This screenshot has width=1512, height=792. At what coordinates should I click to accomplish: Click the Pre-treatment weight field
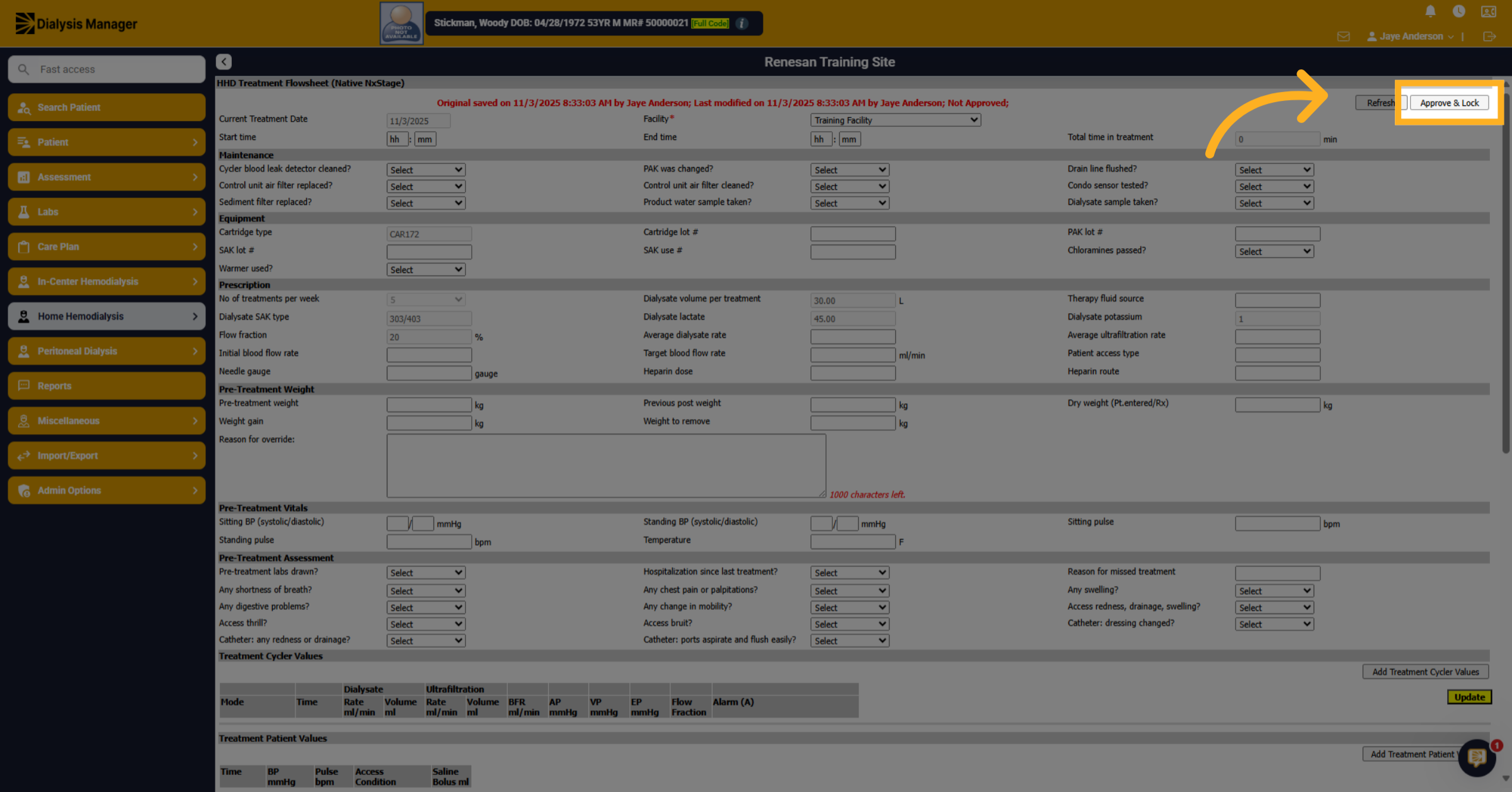tap(429, 405)
